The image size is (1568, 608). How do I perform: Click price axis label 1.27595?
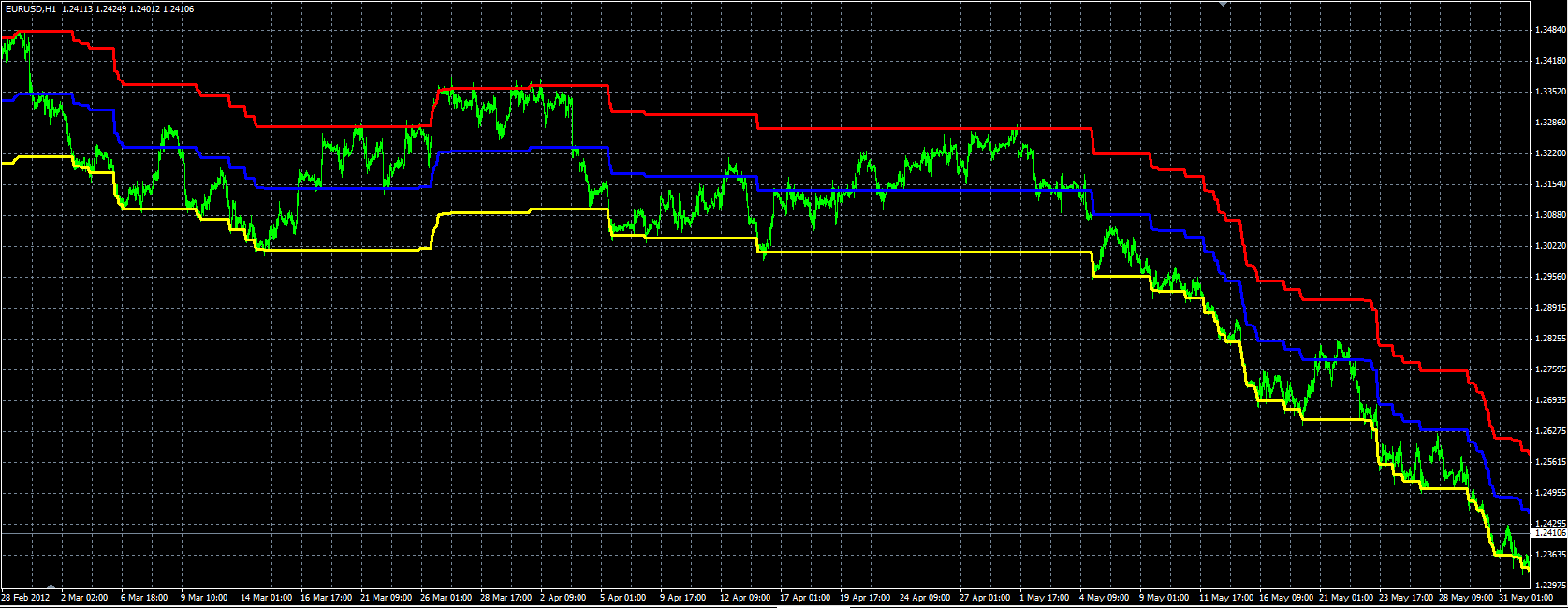1550,369
